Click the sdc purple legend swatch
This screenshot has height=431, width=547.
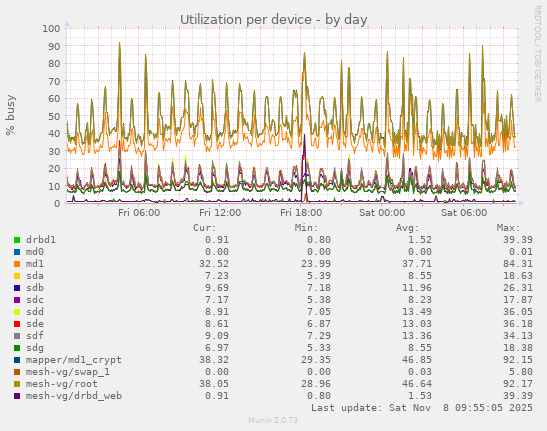click(x=17, y=300)
